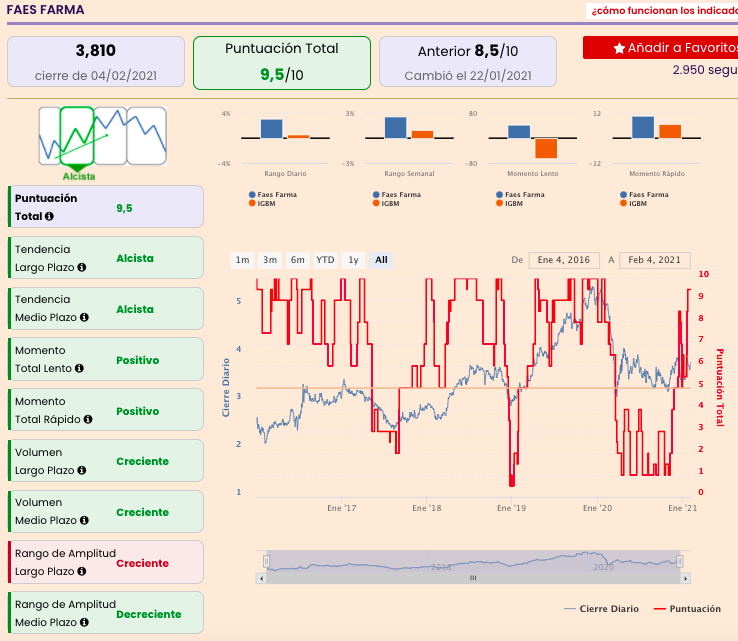Click the left handle of the chart navigator
The height and width of the screenshot is (641, 738).
click(x=266, y=561)
